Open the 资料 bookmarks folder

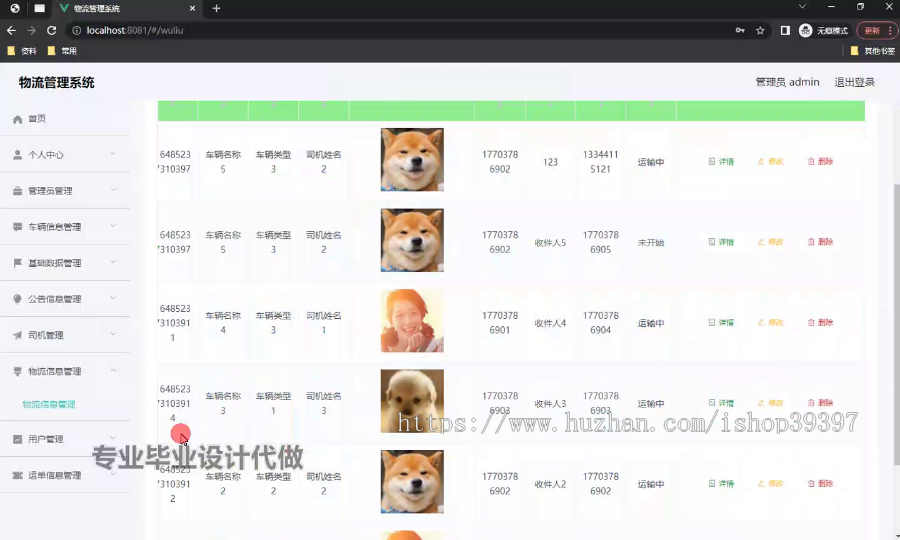pos(22,51)
